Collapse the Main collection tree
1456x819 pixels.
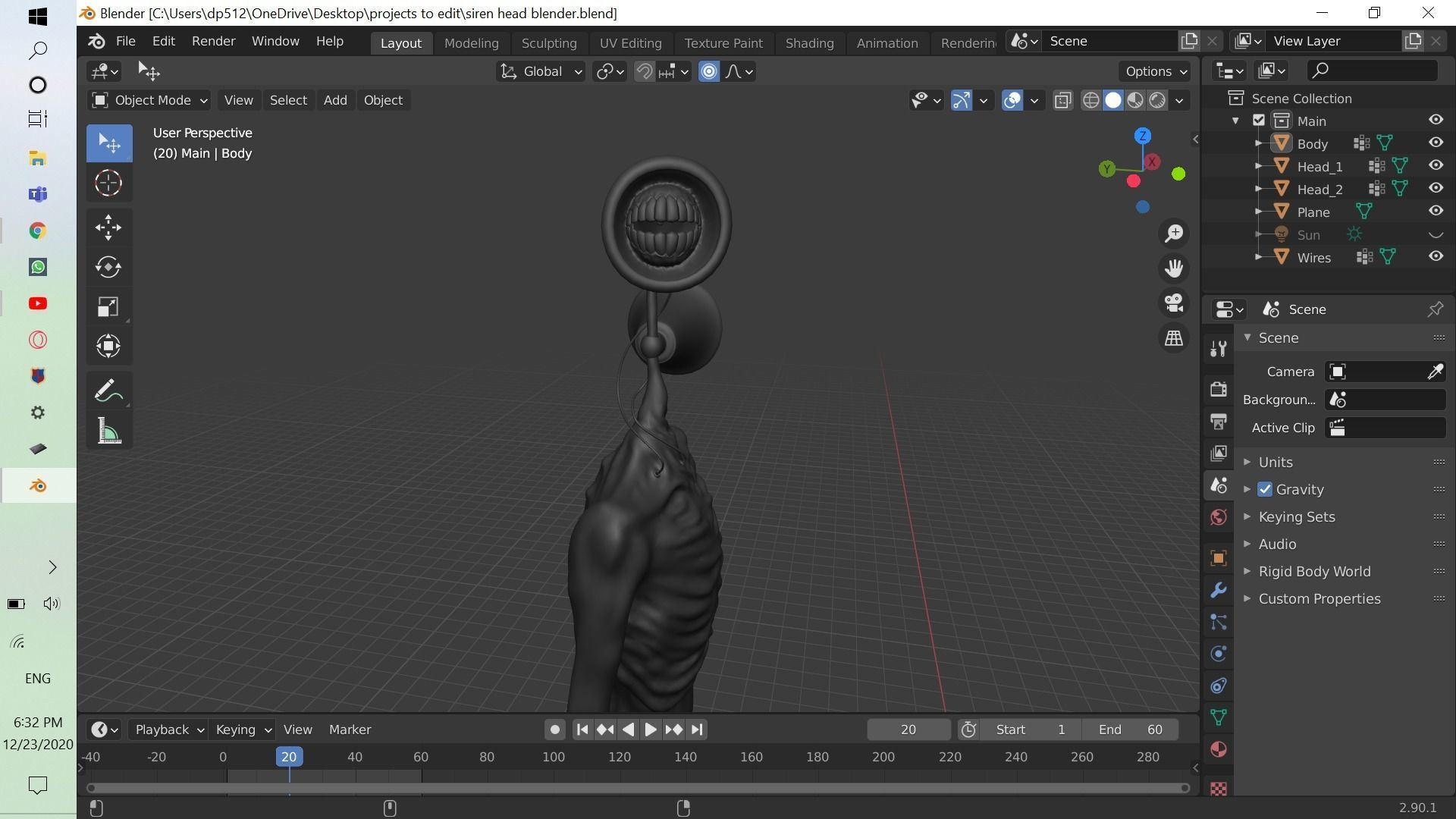point(1236,121)
